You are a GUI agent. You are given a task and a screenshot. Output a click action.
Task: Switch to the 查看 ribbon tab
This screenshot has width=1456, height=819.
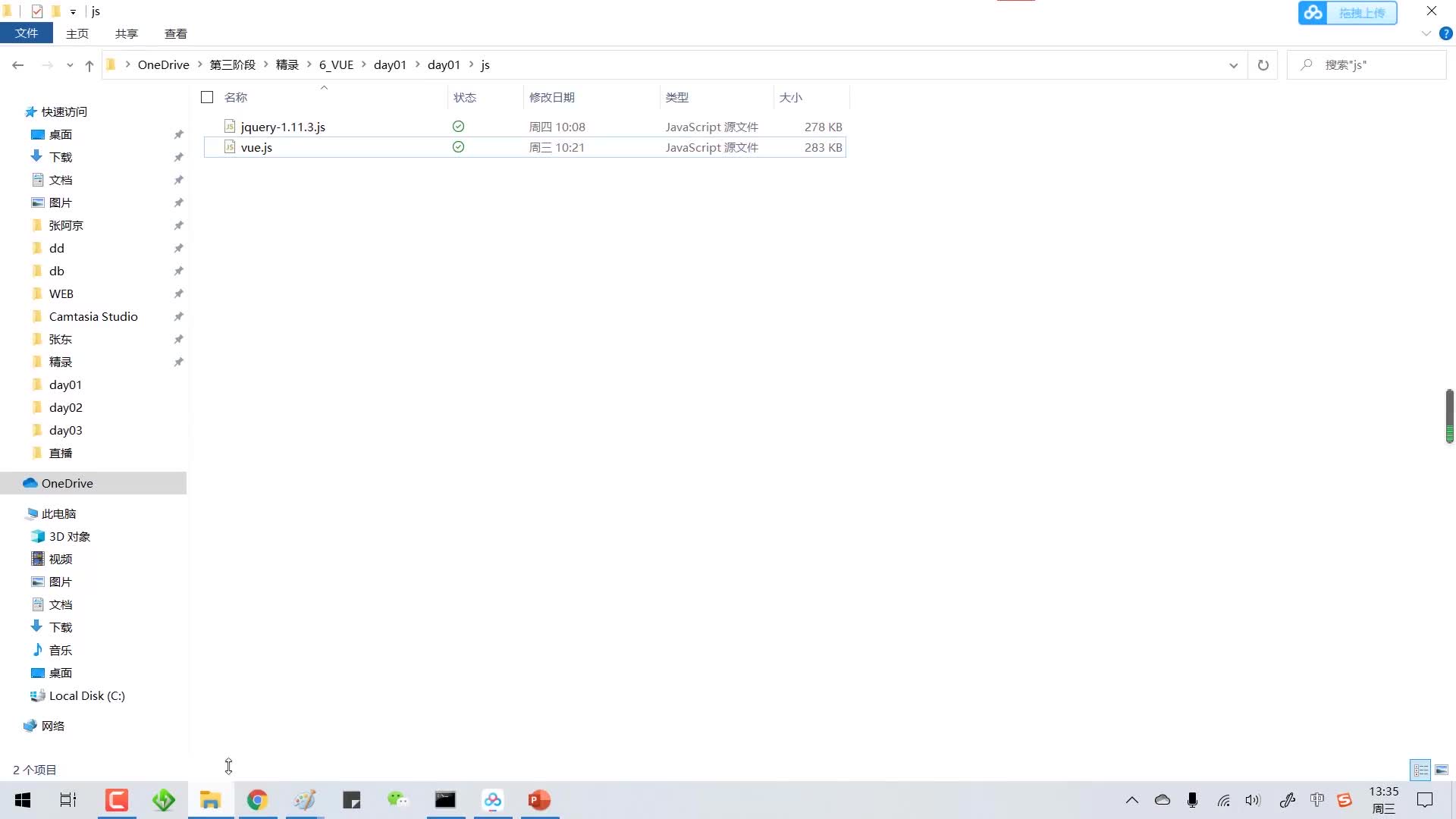[176, 33]
